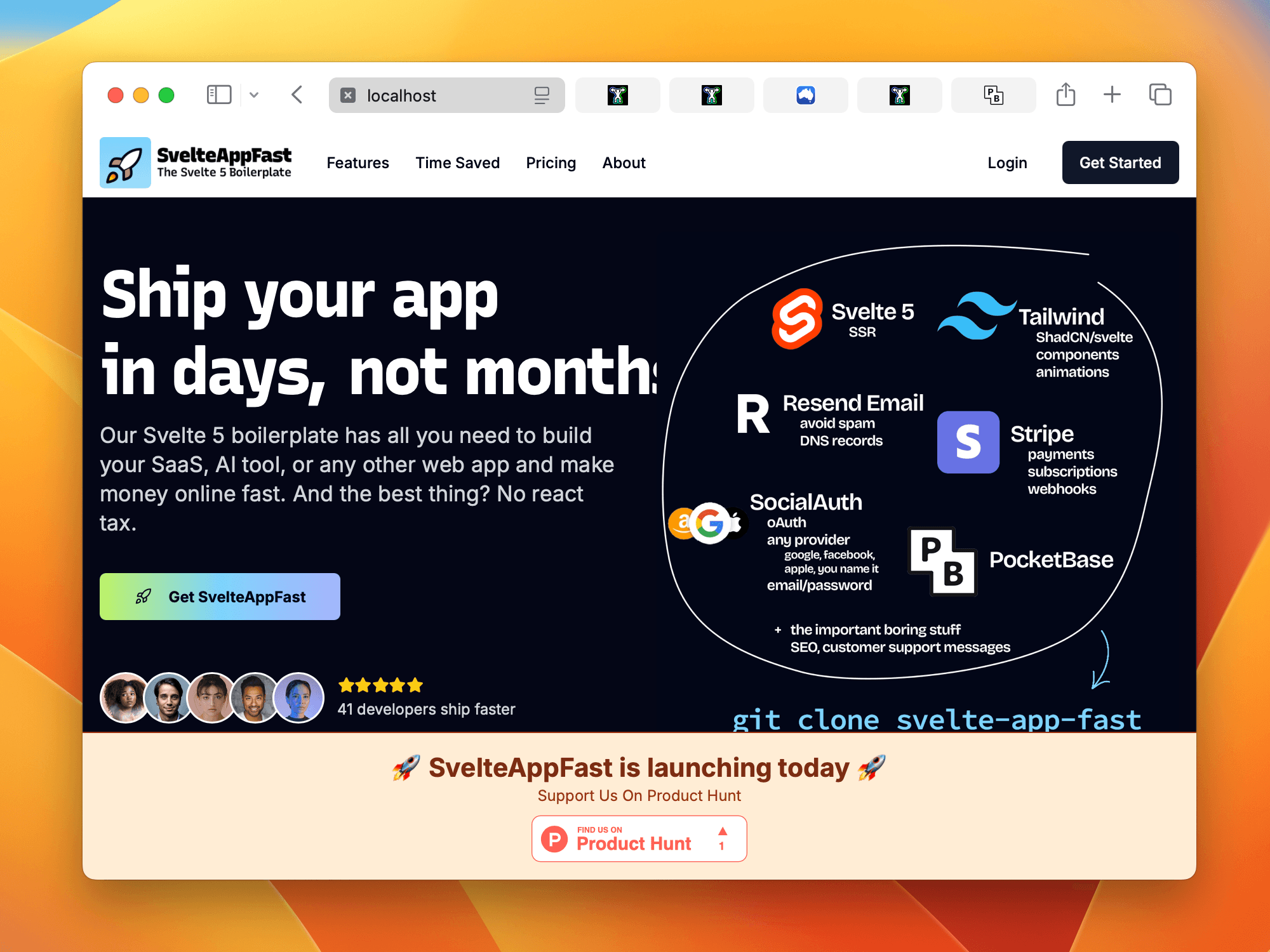The height and width of the screenshot is (952, 1270).
Task: Open the Time Saved nav item
Action: coord(457,163)
